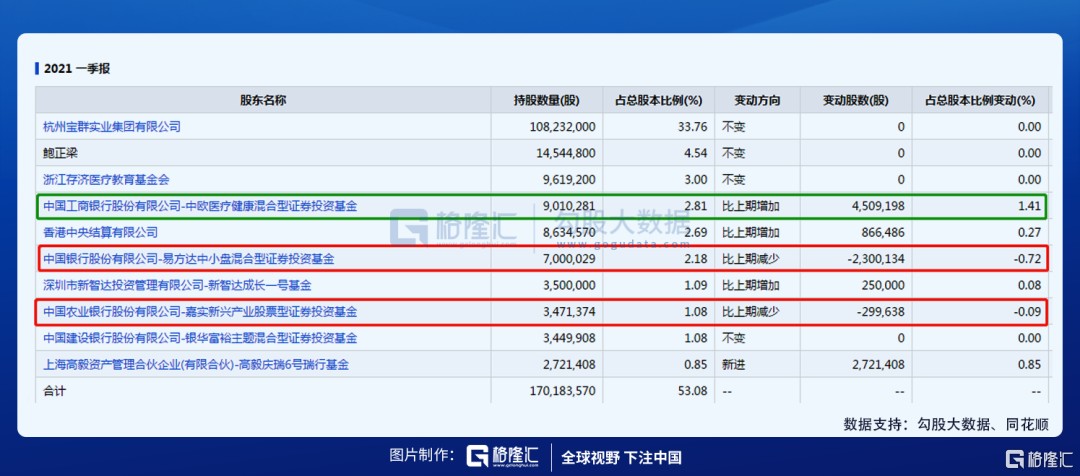Select percentage cell 2.69
Image resolution: width=1080 pixels, height=476 pixels.
pyautogui.click(x=697, y=233)
